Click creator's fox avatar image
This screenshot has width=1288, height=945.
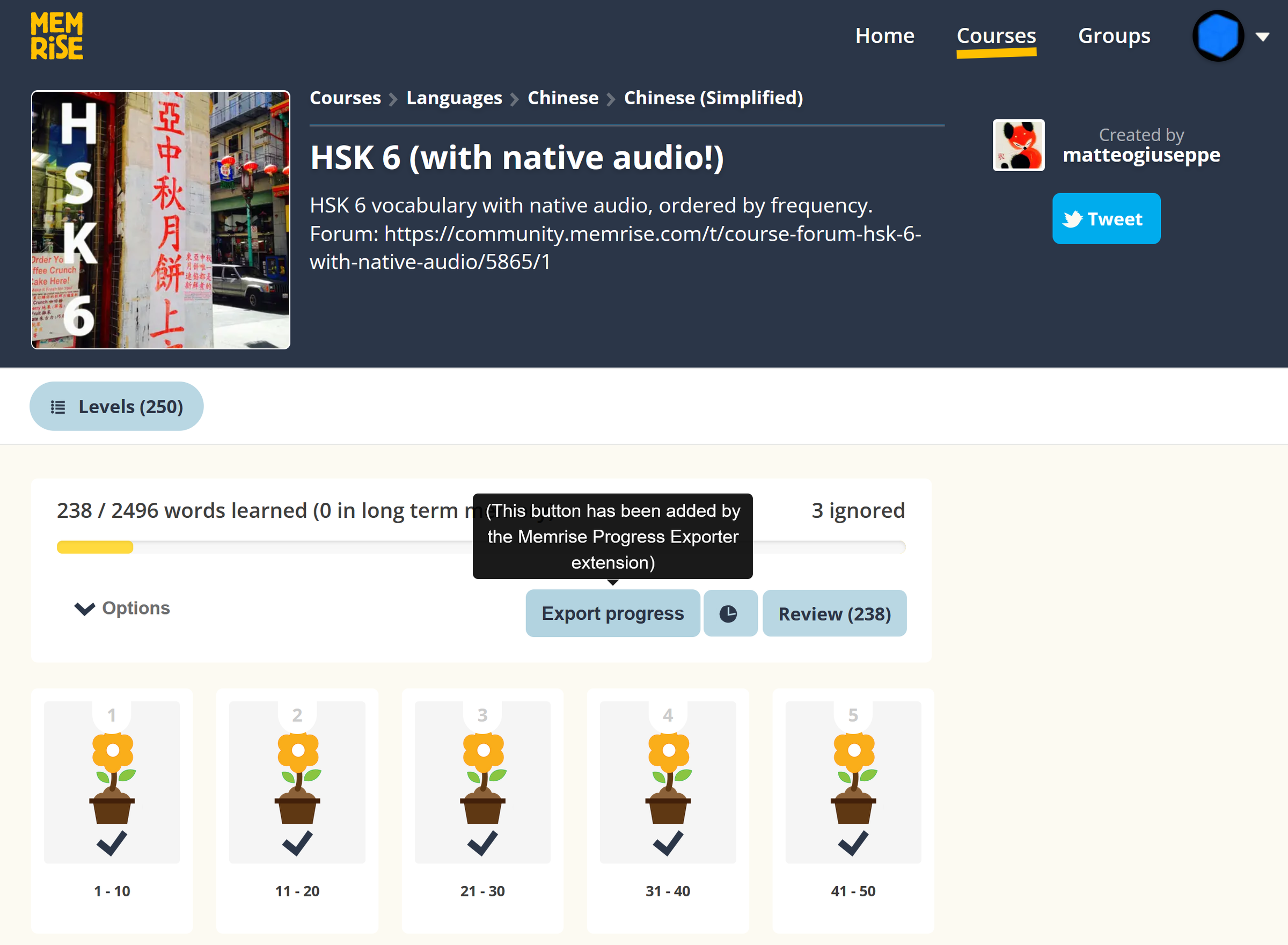[x=1018, y=145]
